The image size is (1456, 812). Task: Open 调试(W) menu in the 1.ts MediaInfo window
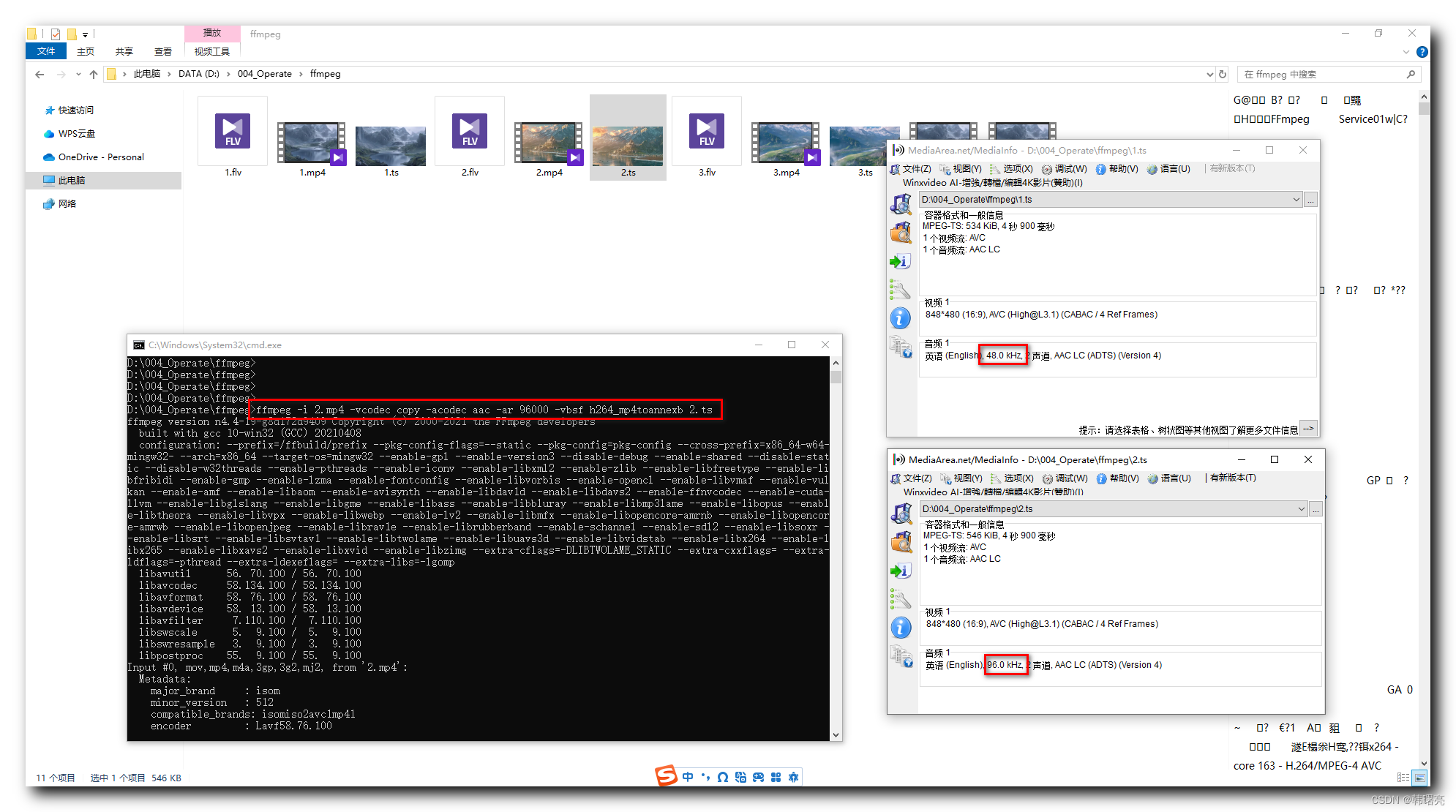click(1064, 169)
